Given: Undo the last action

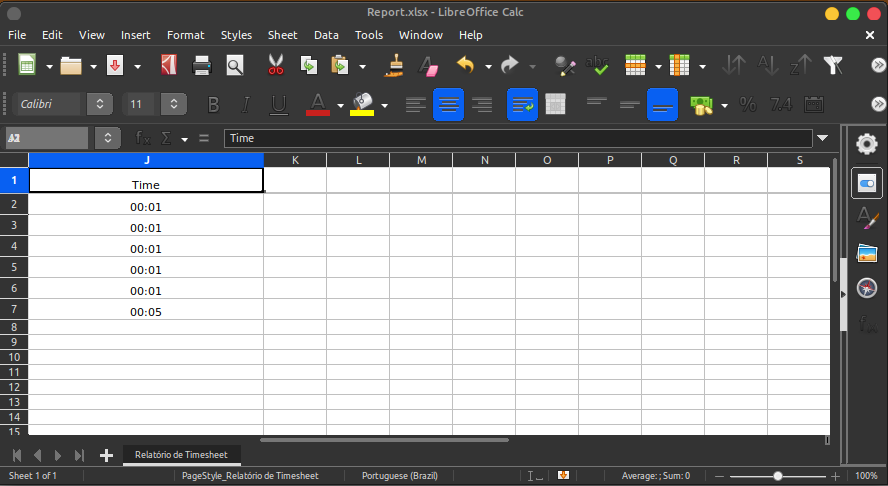Looking at the screenshot, I should tap(466, 66).
